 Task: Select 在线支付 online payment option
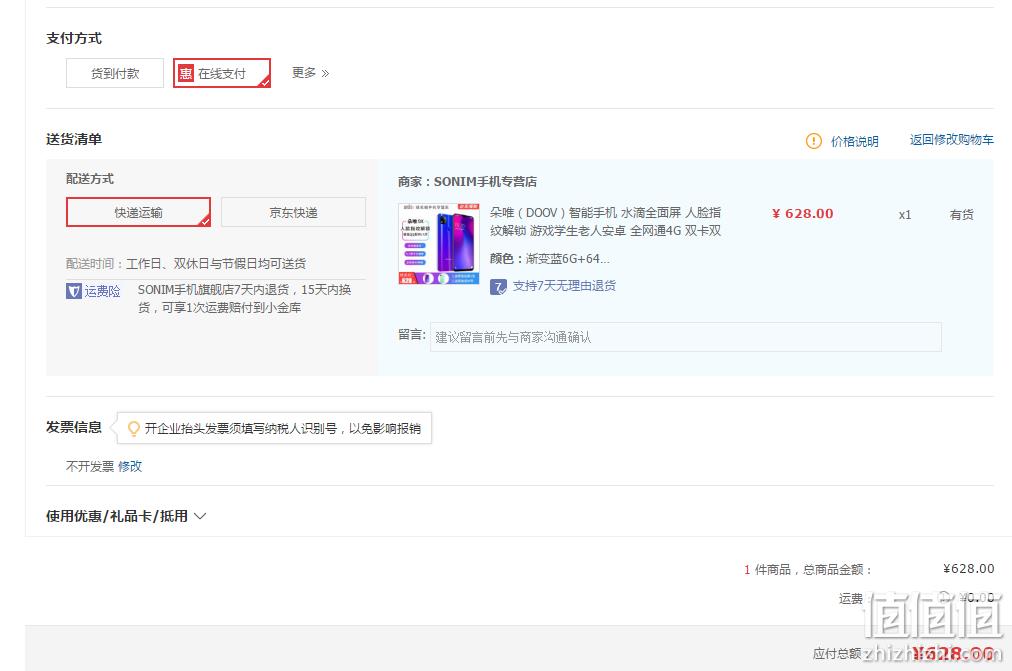[222, 74]
